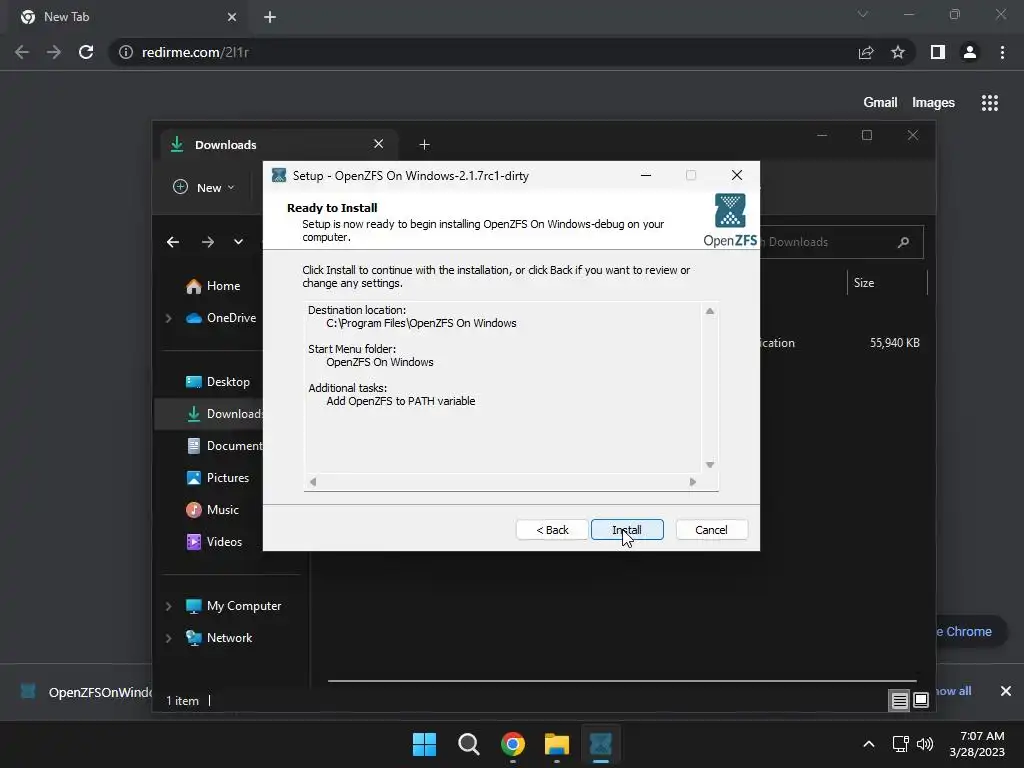Click the 55,940 KB file size cell

pyautogui.click(x=895, y=343)
